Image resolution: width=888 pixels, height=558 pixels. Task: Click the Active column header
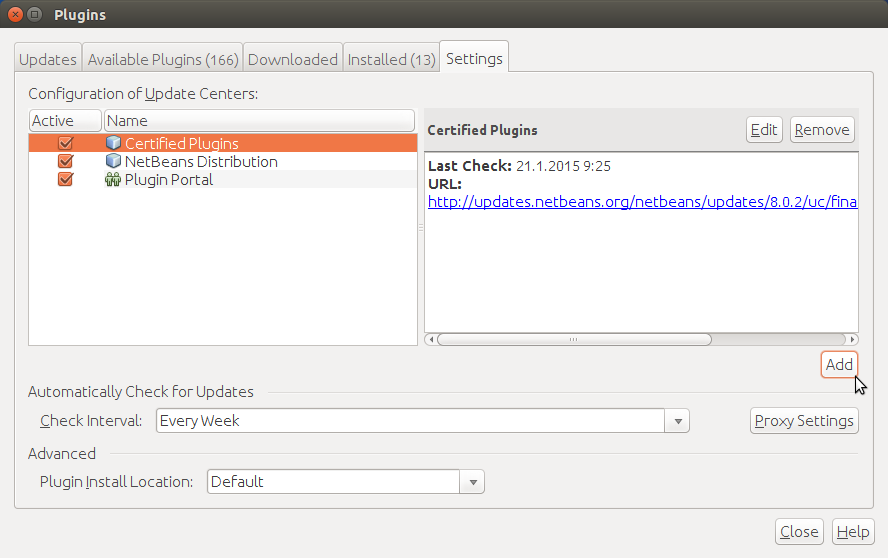tap(65, 121)
